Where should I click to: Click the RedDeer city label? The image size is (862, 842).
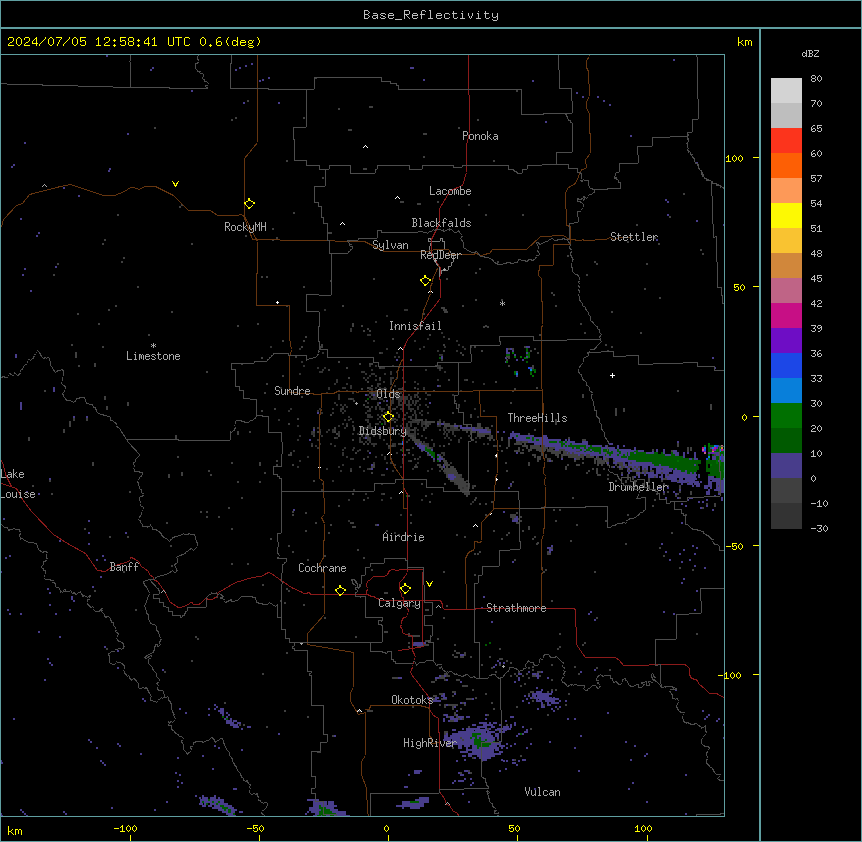tap(440, 255)
